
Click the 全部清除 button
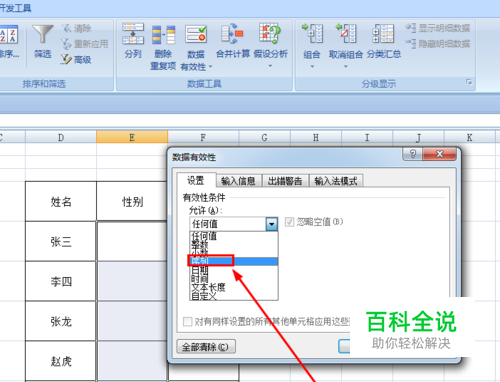[206, 347]
